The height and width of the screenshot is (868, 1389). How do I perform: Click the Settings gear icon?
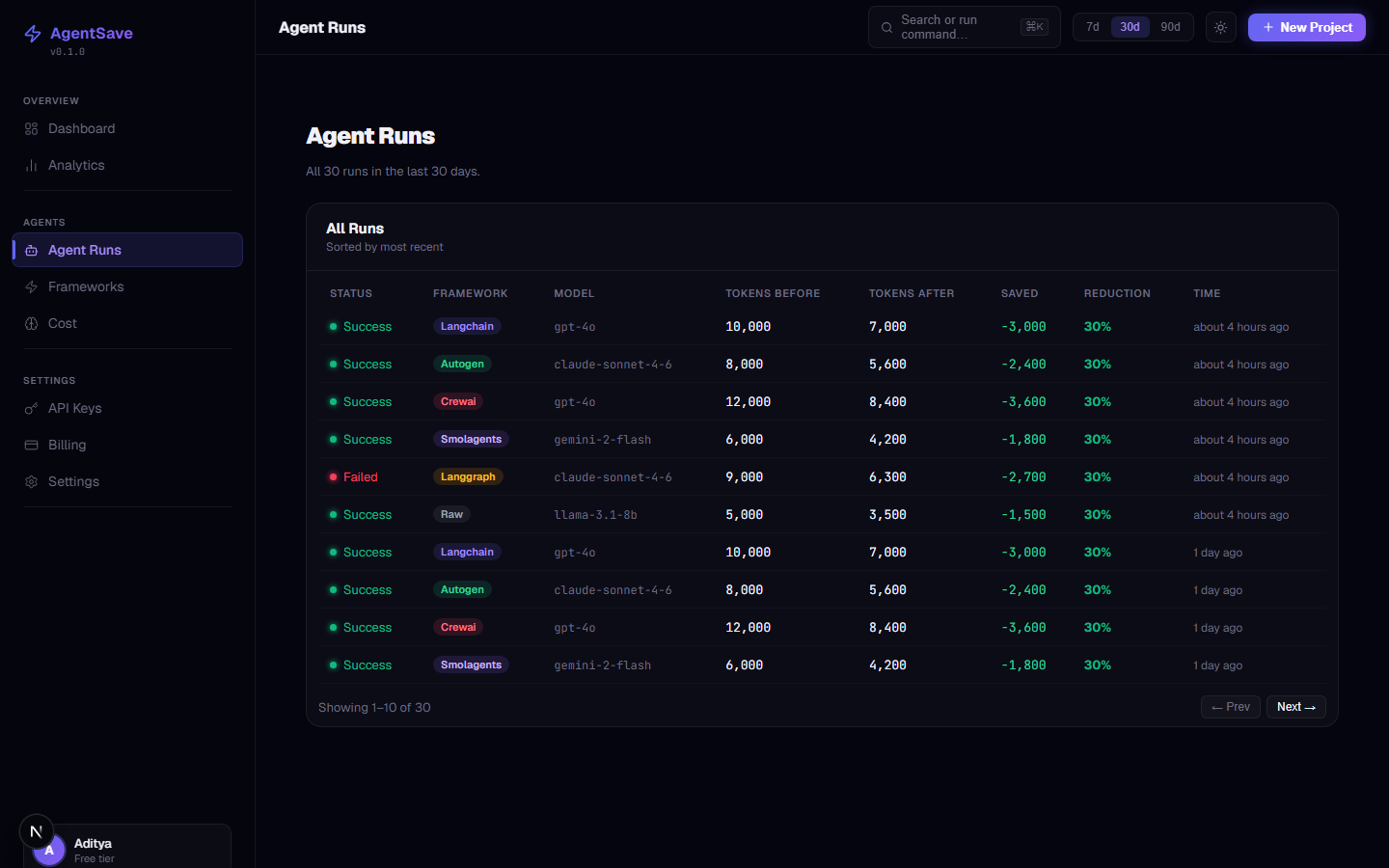[31, 482]
